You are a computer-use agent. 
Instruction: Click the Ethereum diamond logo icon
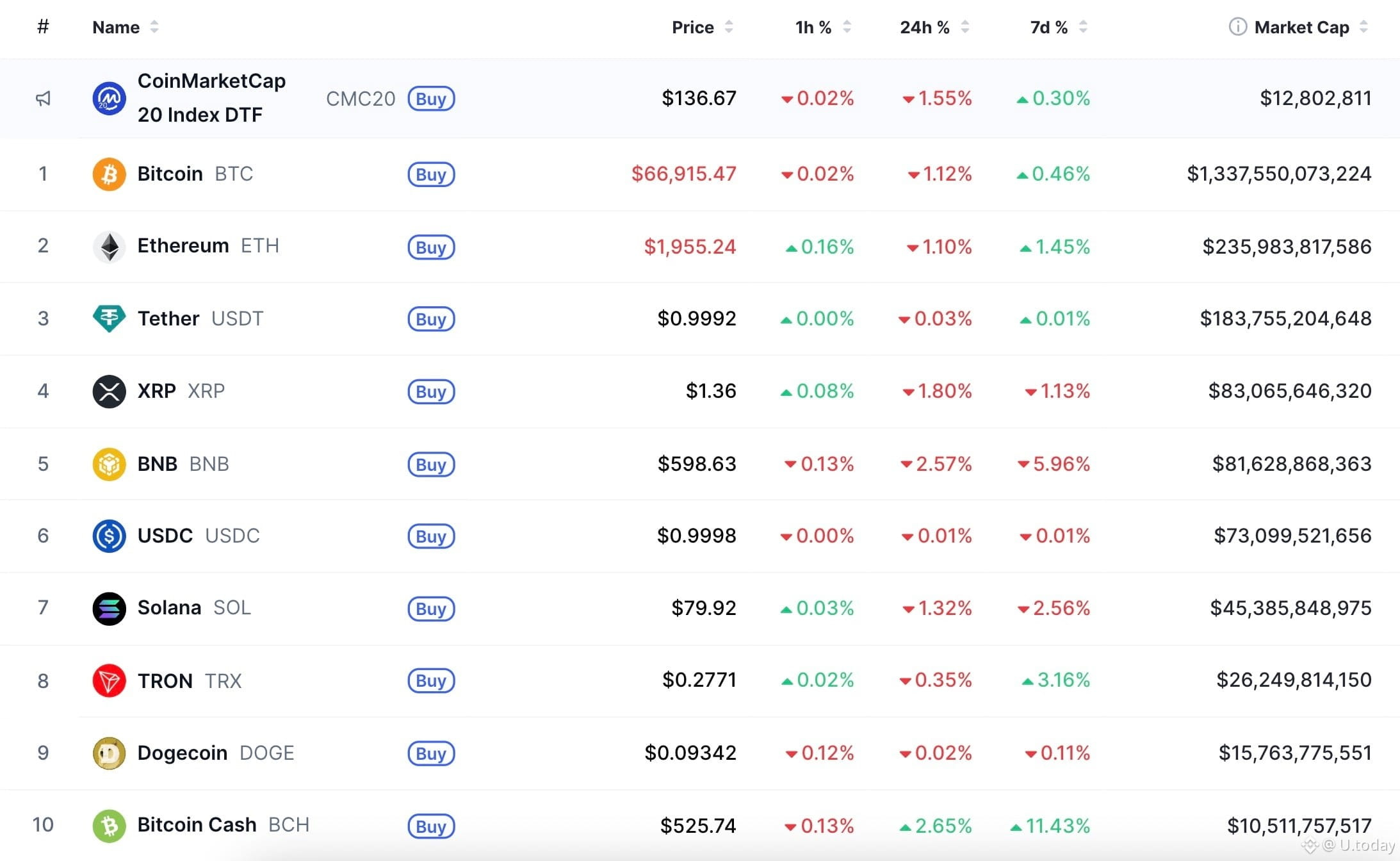109,247
